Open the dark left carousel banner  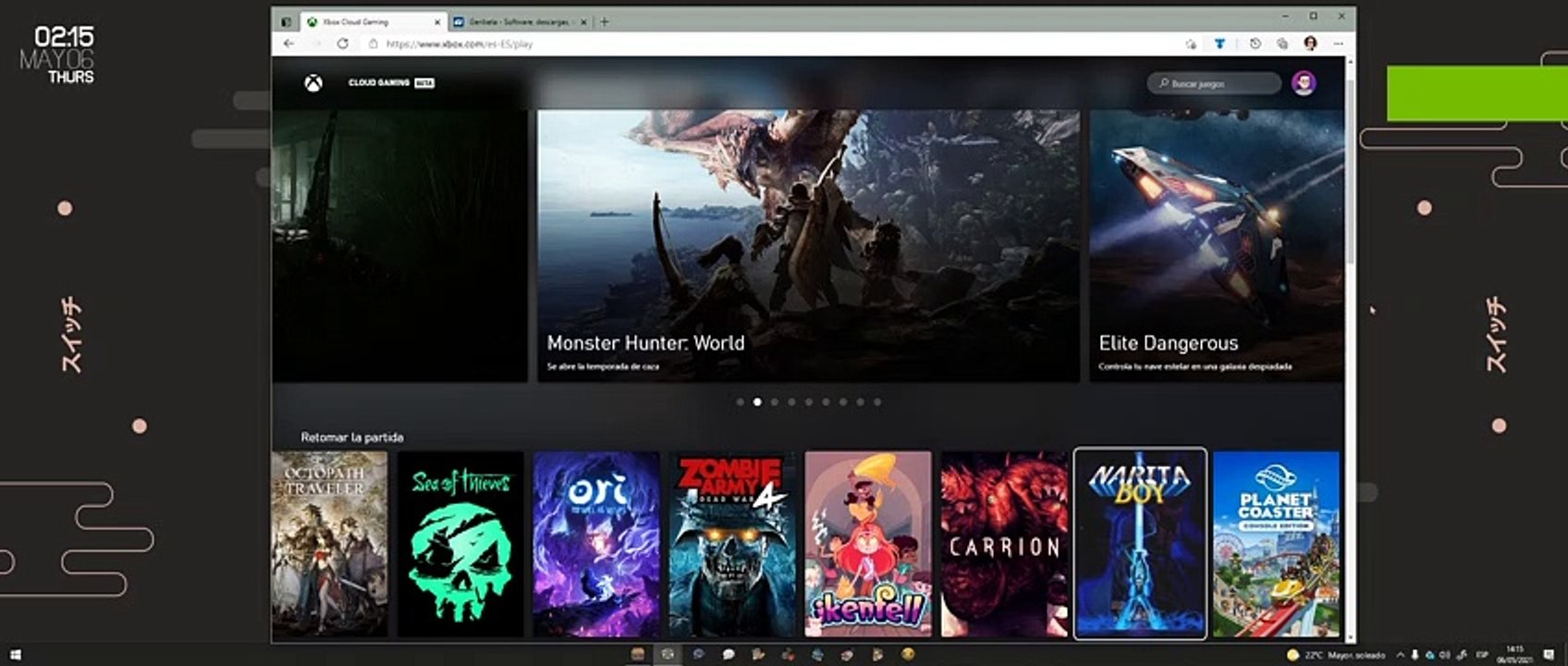point(399,245)
